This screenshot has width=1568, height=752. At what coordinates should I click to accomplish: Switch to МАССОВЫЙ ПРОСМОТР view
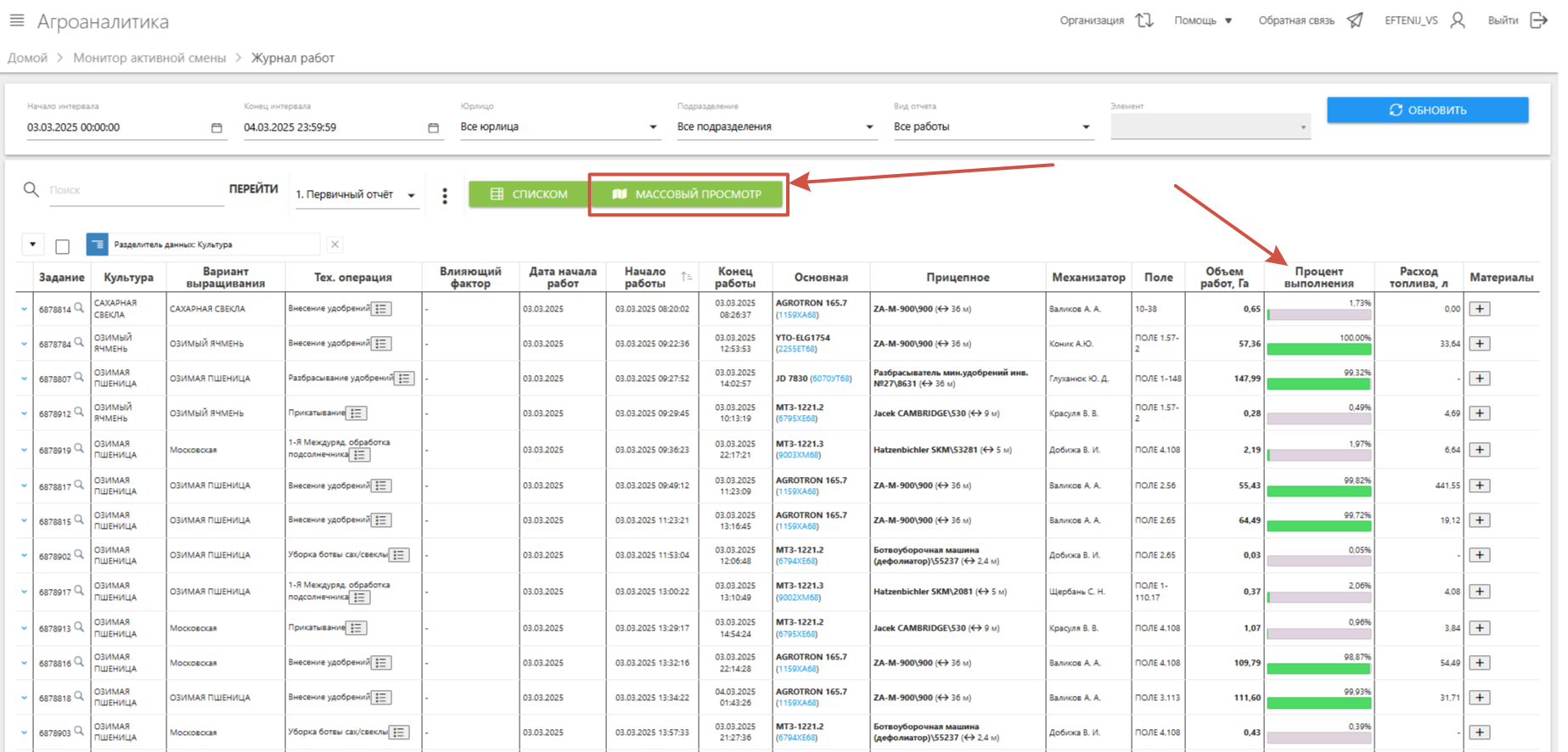pyautogui.click(x=687, y=194)
